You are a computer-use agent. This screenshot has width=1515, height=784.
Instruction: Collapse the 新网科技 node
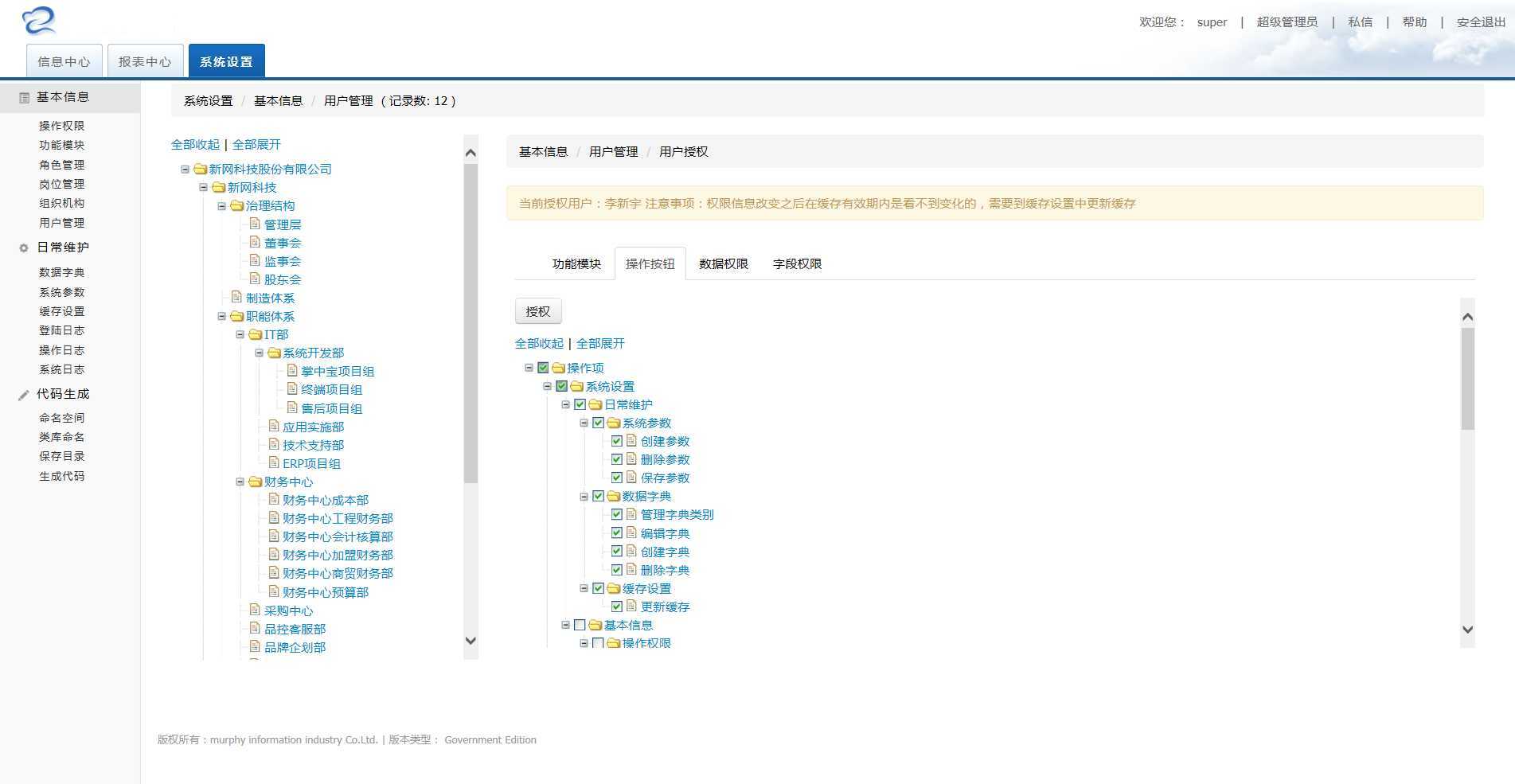tap(204, 187)
